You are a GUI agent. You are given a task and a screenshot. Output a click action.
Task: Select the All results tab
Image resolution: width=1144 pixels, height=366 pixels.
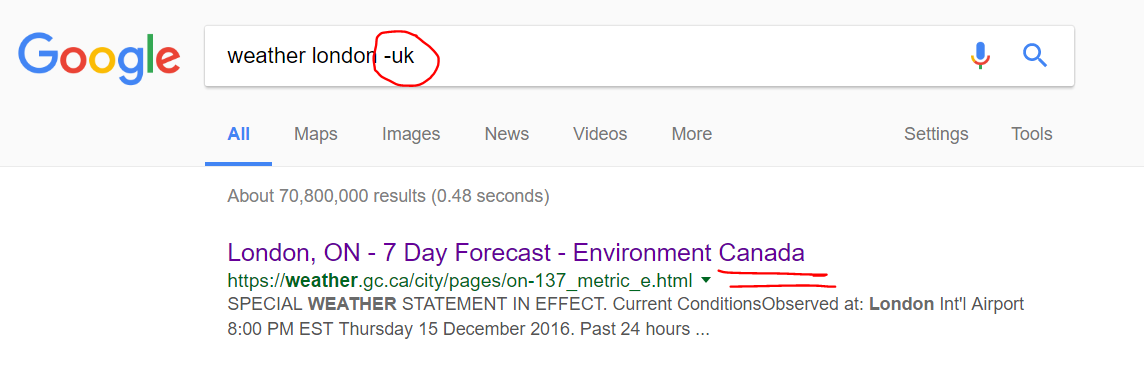239,134
